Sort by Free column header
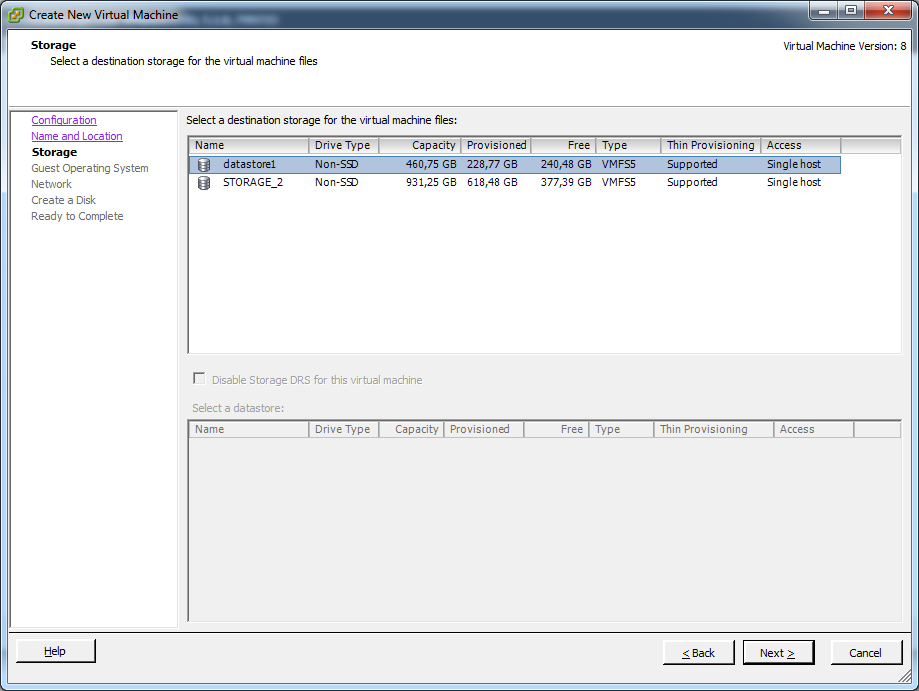Screen dimensions: 919x691 click(564, 145)
